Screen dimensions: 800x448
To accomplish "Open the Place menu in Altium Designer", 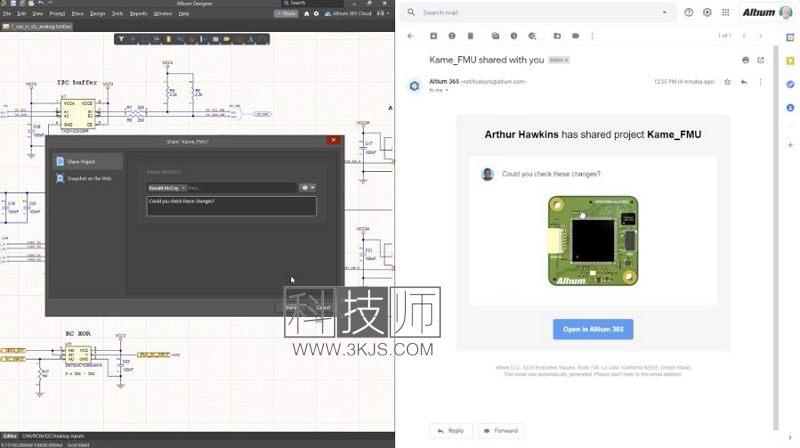I will (78, 14).
